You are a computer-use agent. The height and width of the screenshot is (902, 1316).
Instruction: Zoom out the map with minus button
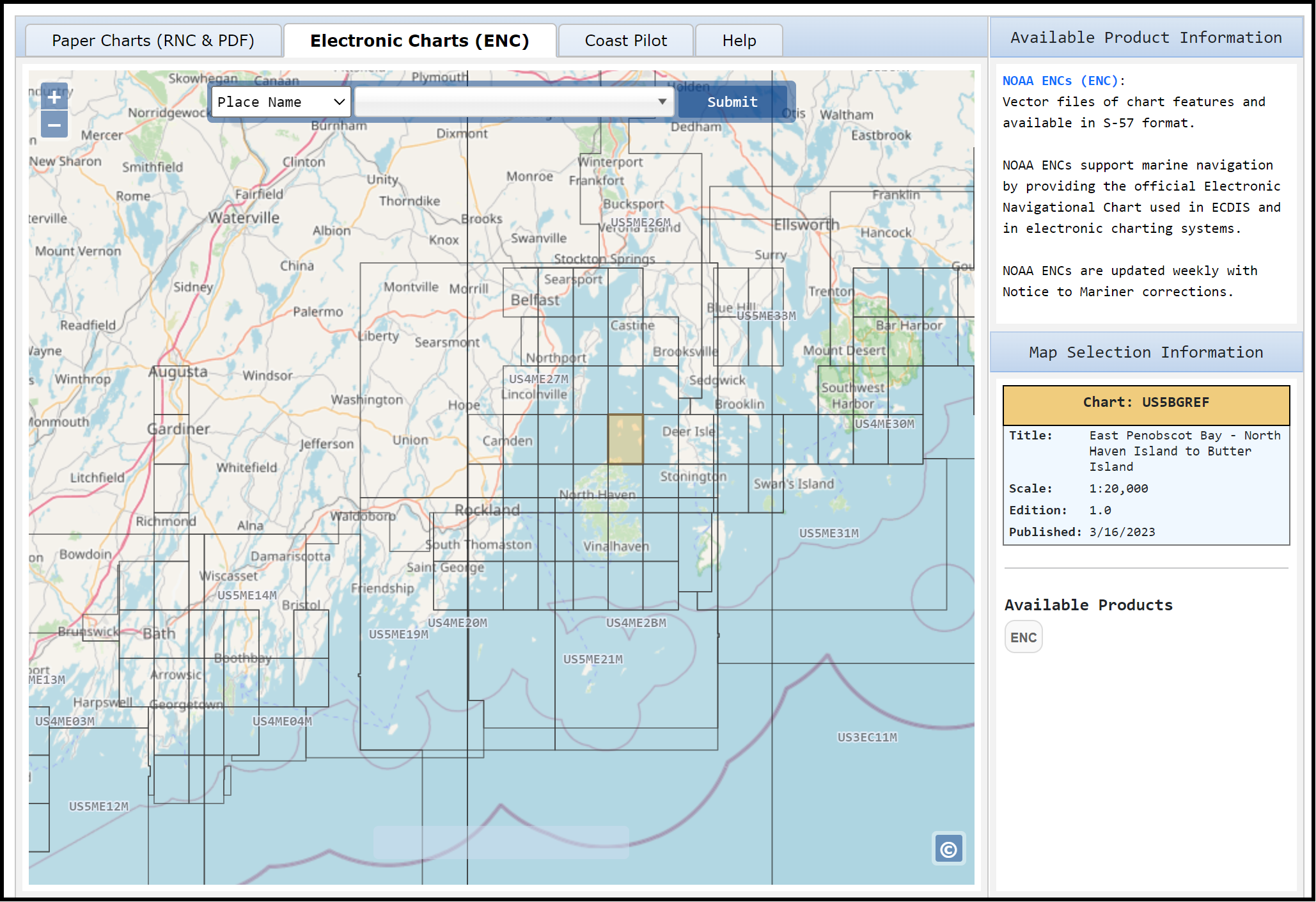pyautogui.click(x=54, y=125)
